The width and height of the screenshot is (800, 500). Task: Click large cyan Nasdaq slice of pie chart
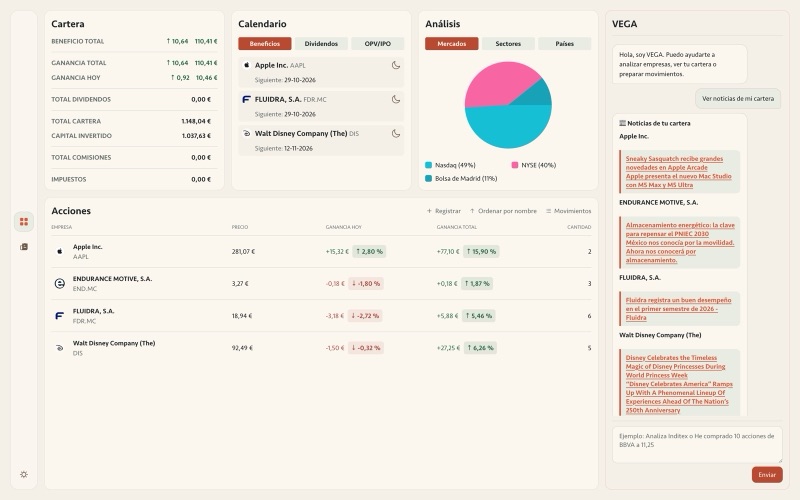pyautogui.click(x=508, y=128)
